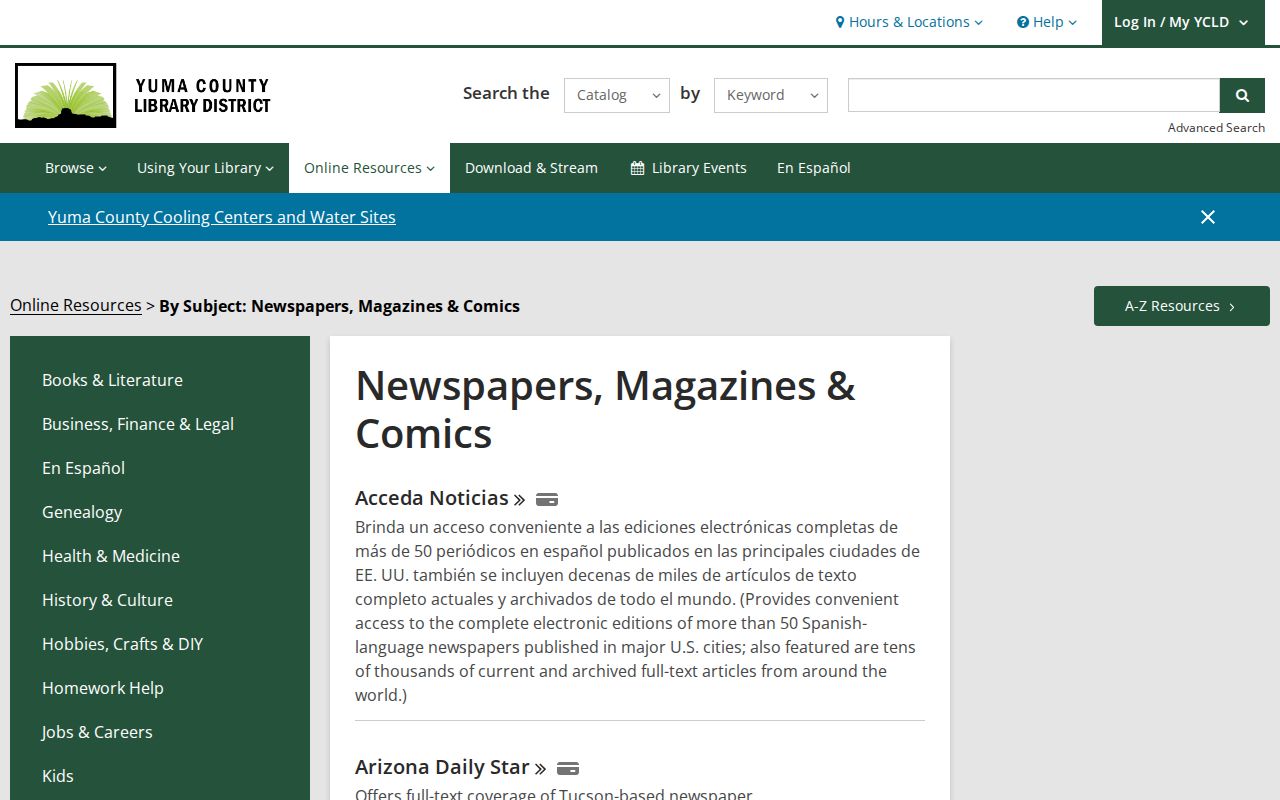Expand the Browse navigation menu

tap(76, 168)
